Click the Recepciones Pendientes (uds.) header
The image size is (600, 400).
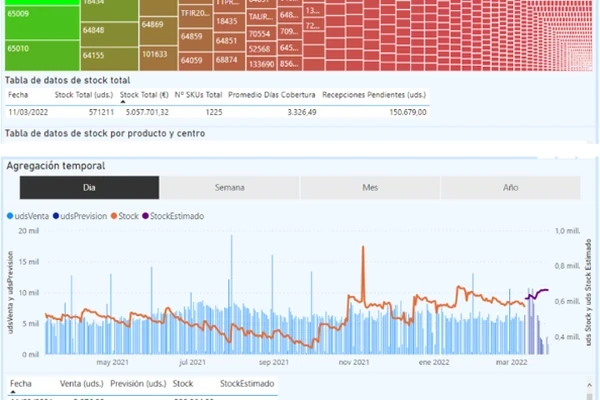tap(374, 94)
